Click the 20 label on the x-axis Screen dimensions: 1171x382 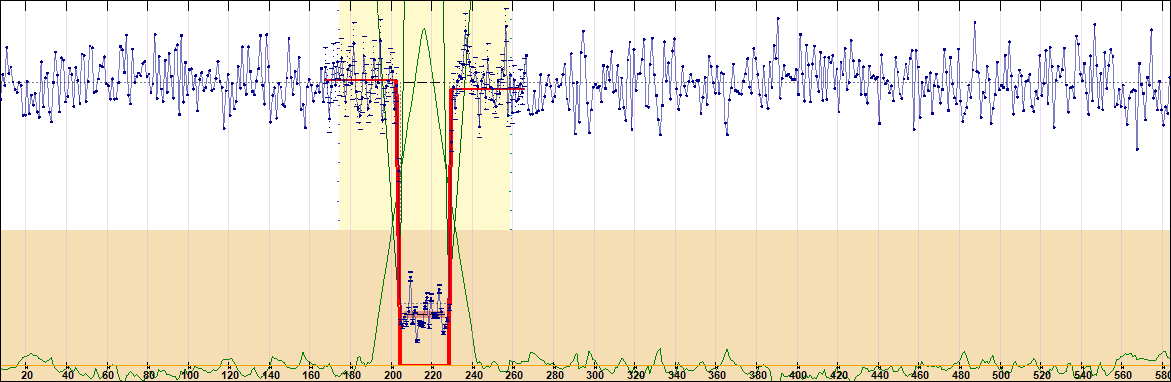click(27, 375)
